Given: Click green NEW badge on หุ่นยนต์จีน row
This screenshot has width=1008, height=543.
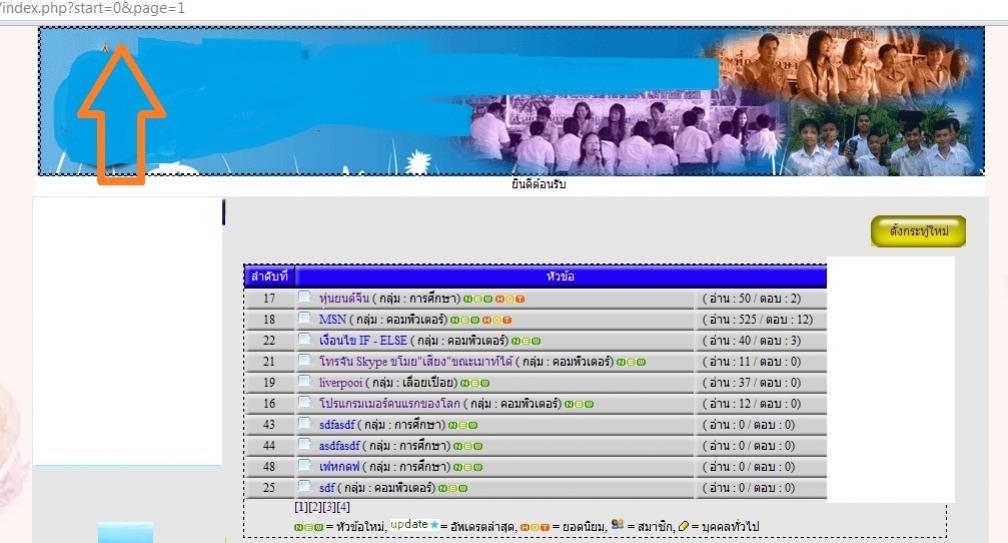Looking at the screenshot, I should pyautogui.click(x=478, y=299).
